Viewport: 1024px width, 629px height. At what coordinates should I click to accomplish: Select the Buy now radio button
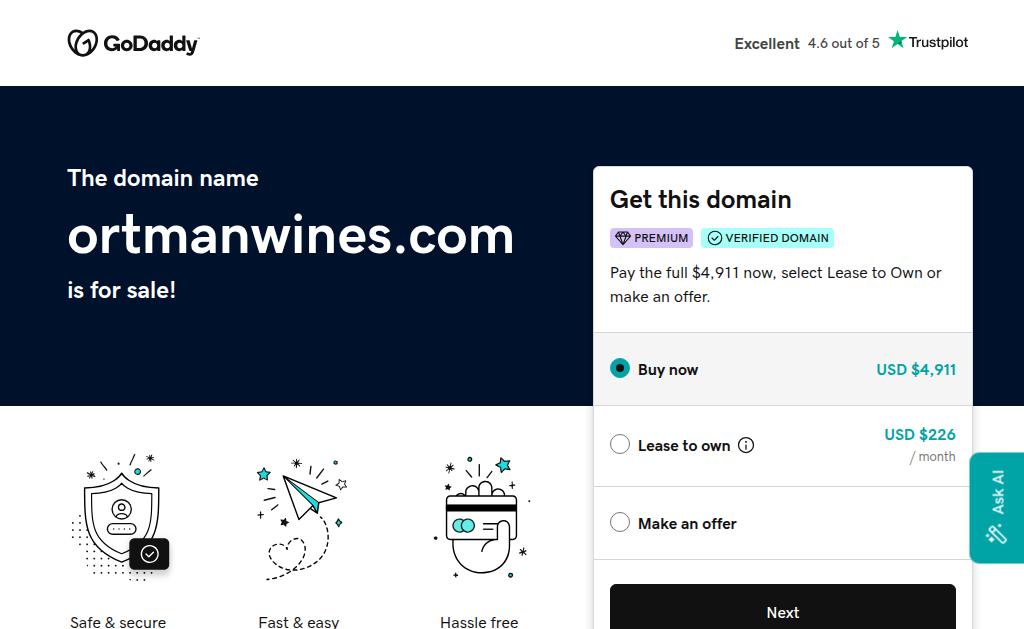pos(620,368)
